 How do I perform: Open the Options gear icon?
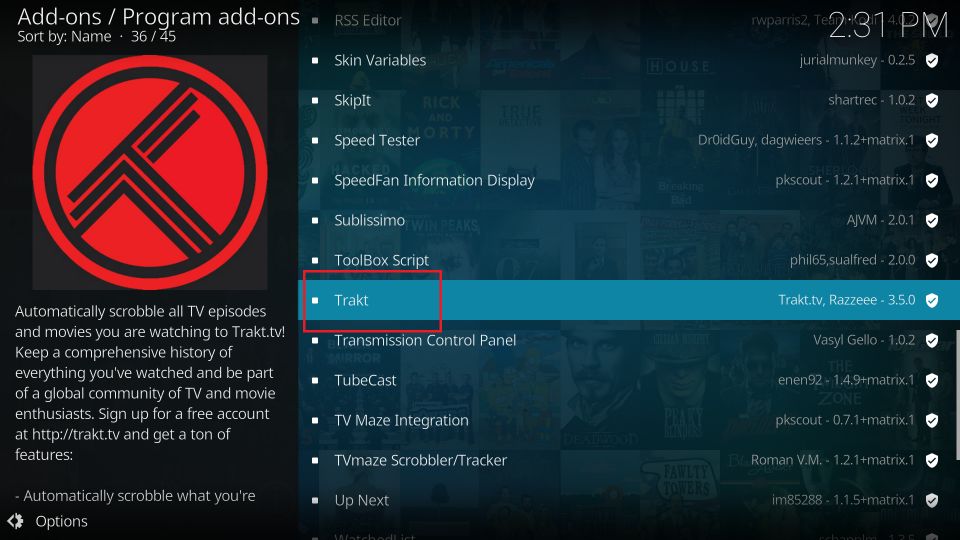[x=15, y=521]
